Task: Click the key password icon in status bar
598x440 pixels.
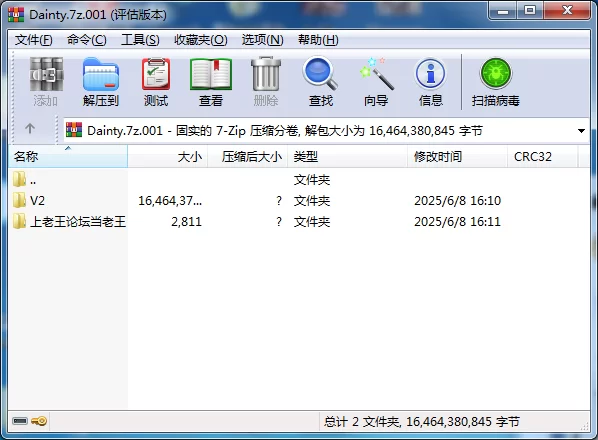Action: click(39, 421)
